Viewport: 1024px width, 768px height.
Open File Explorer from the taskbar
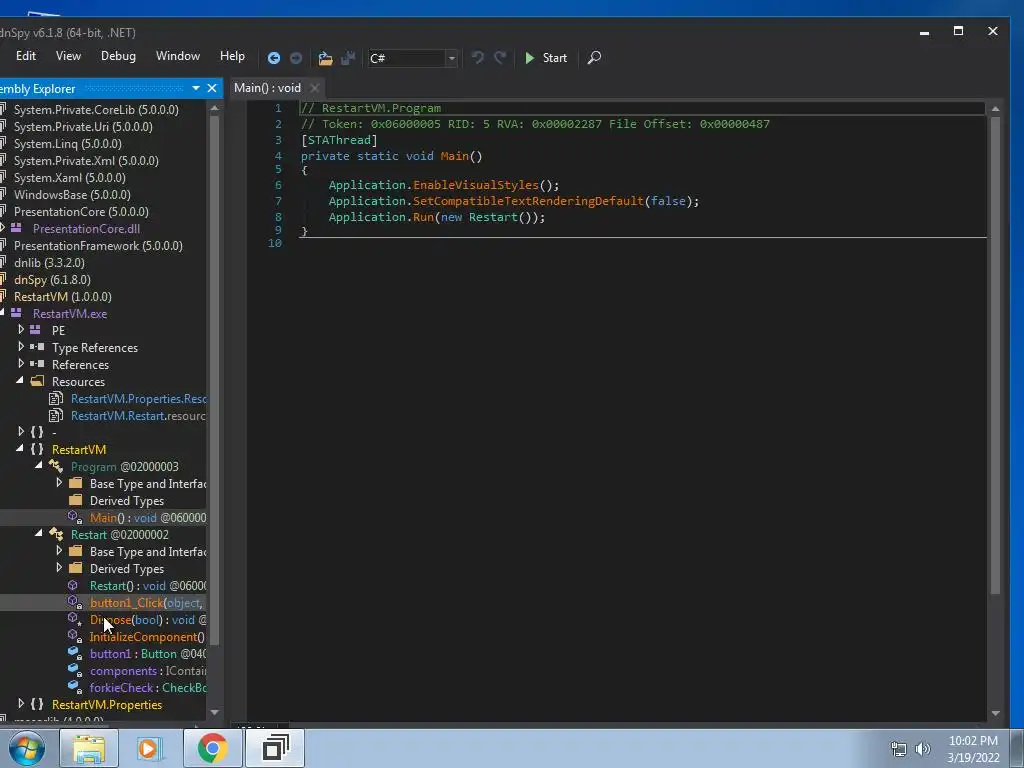pos(89,748)
